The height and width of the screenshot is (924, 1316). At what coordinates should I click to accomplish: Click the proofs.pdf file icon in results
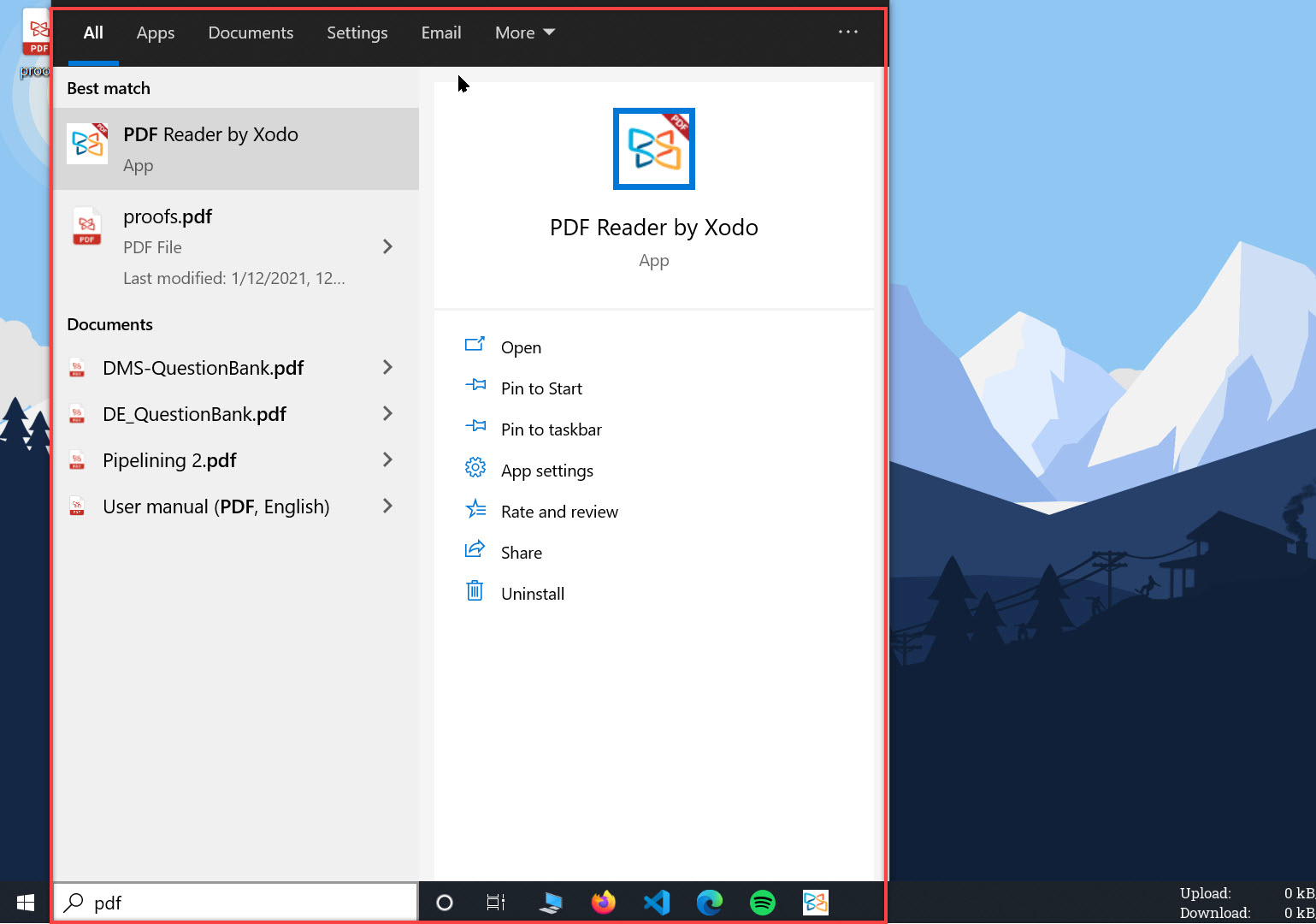86,227
